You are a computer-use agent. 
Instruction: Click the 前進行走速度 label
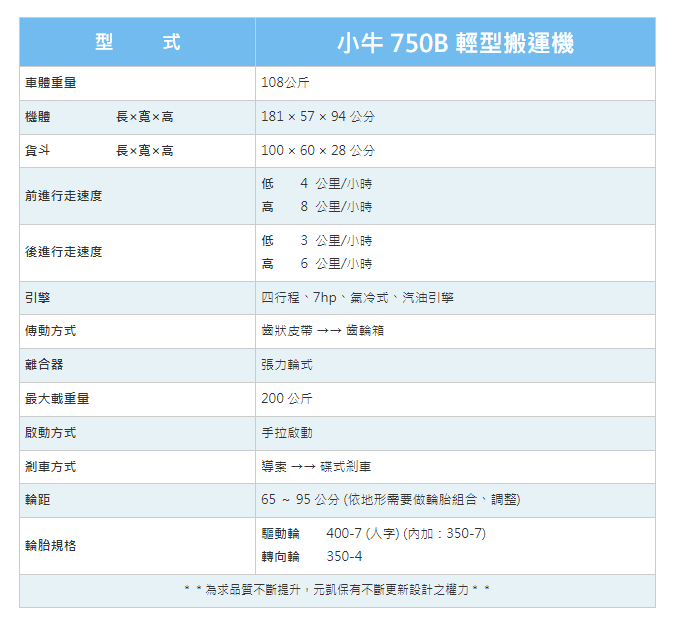64,195
